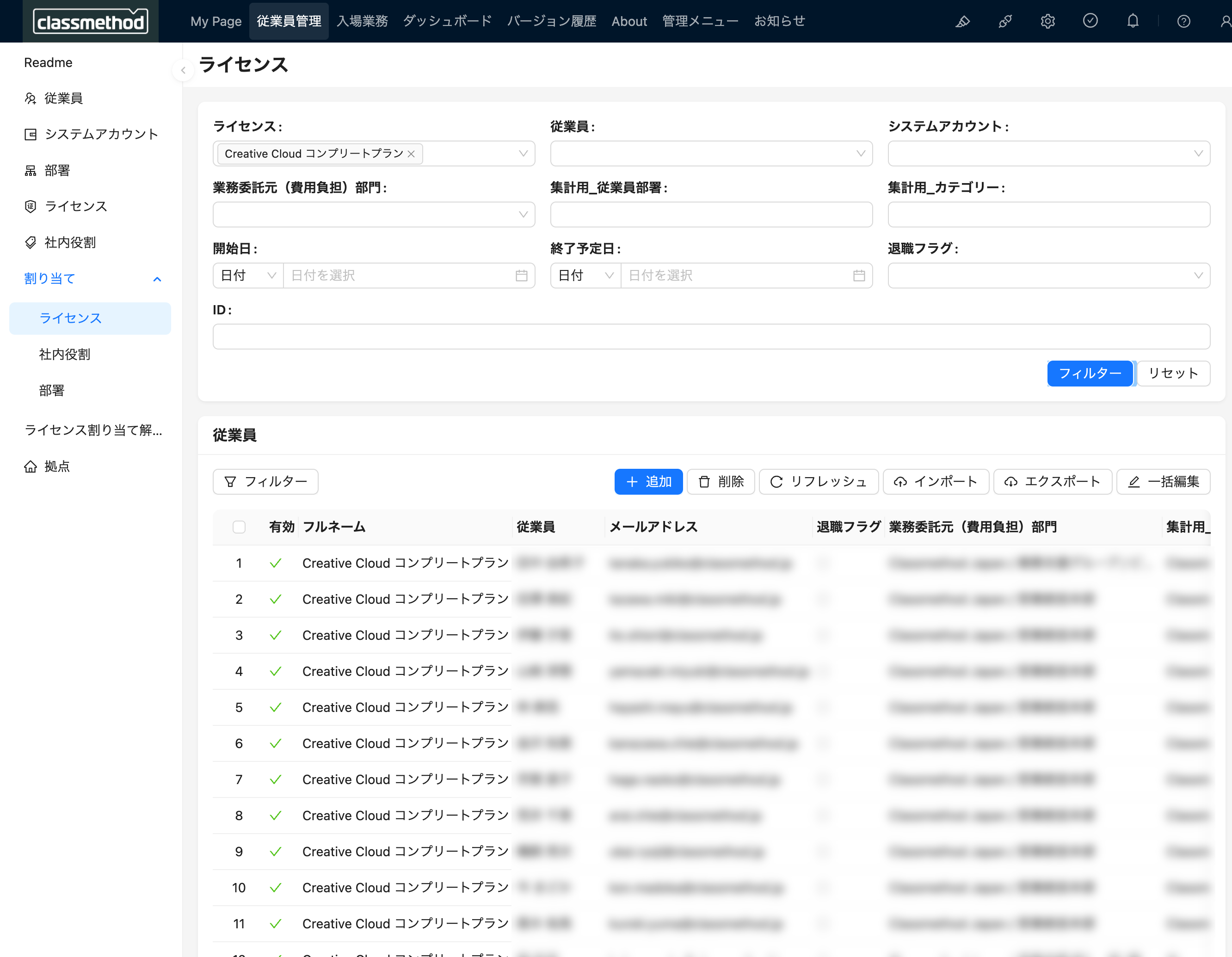Open the ダッシュボード menu item
1232x957 pixels.
[x=447, y=21]
